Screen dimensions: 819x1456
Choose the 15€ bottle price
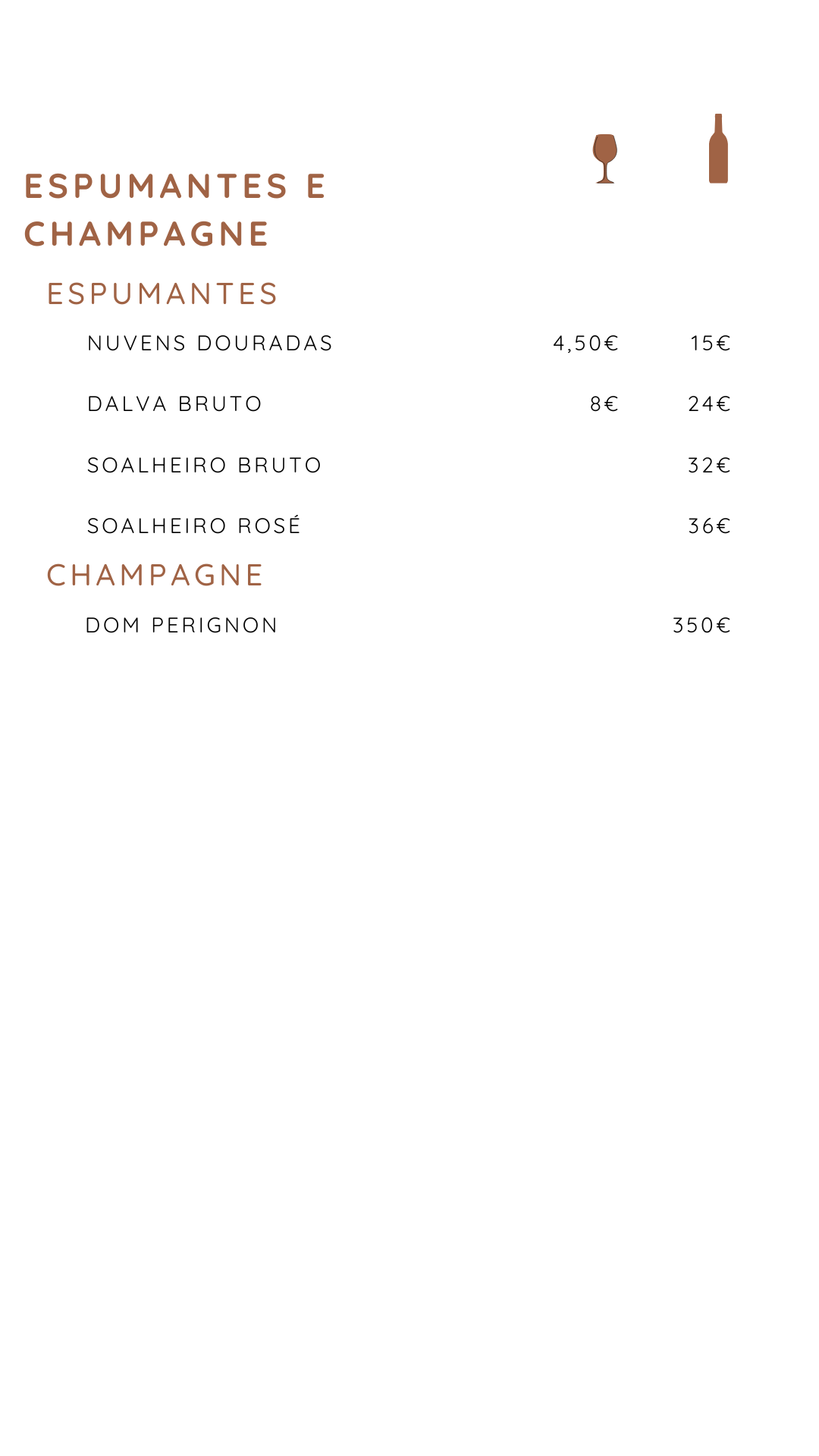[x=710, y=344]
